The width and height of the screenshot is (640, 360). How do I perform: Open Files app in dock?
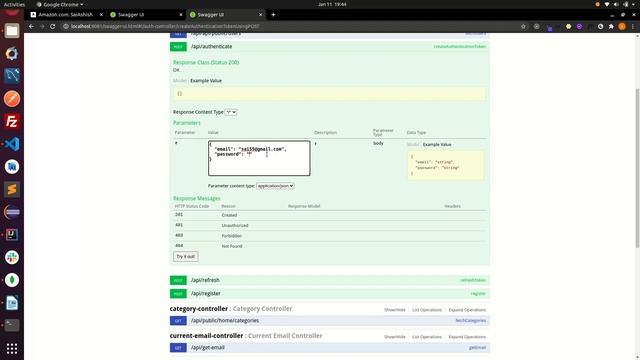point(12,31)
